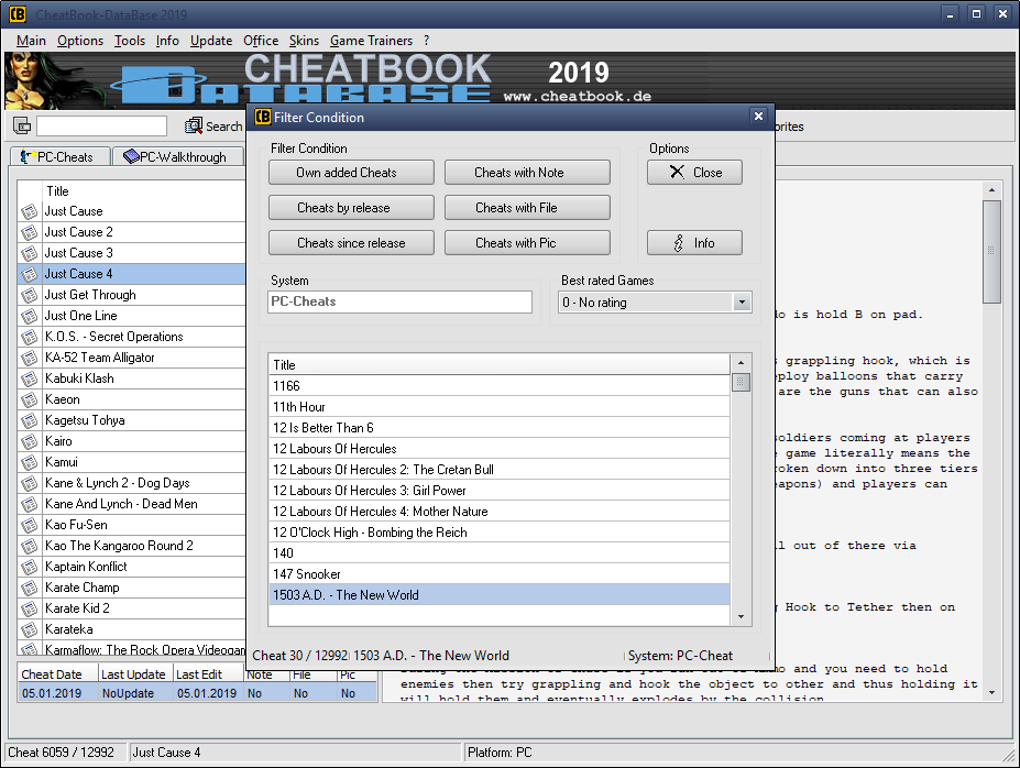The width and height of the screenshot is (1020, 768).
Task: Click the filter list scroll up arrow
Action: [x=740, y=363]
